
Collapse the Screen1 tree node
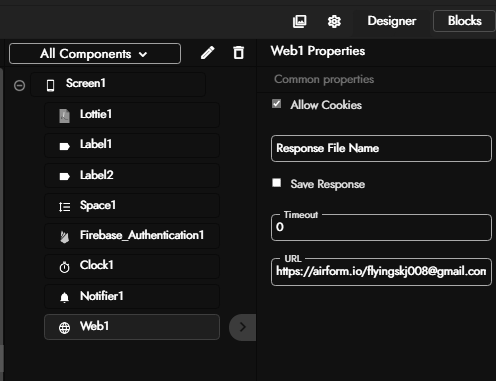19,85
